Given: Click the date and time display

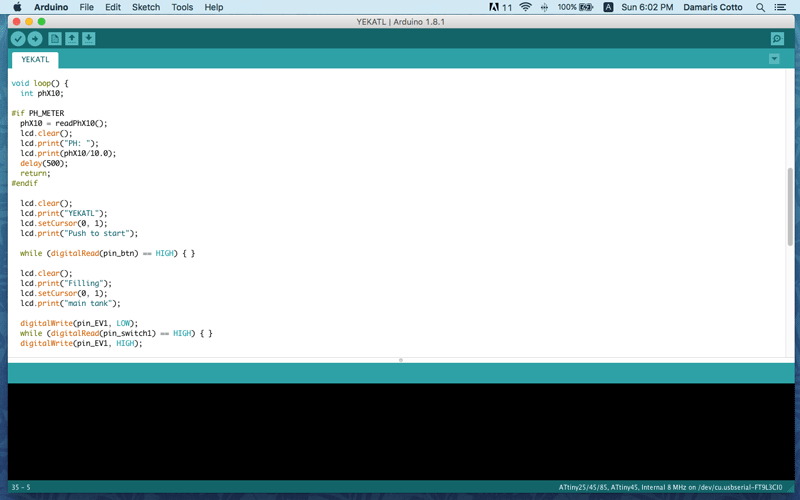Looking at the screenshot, I should coord(647,7).
